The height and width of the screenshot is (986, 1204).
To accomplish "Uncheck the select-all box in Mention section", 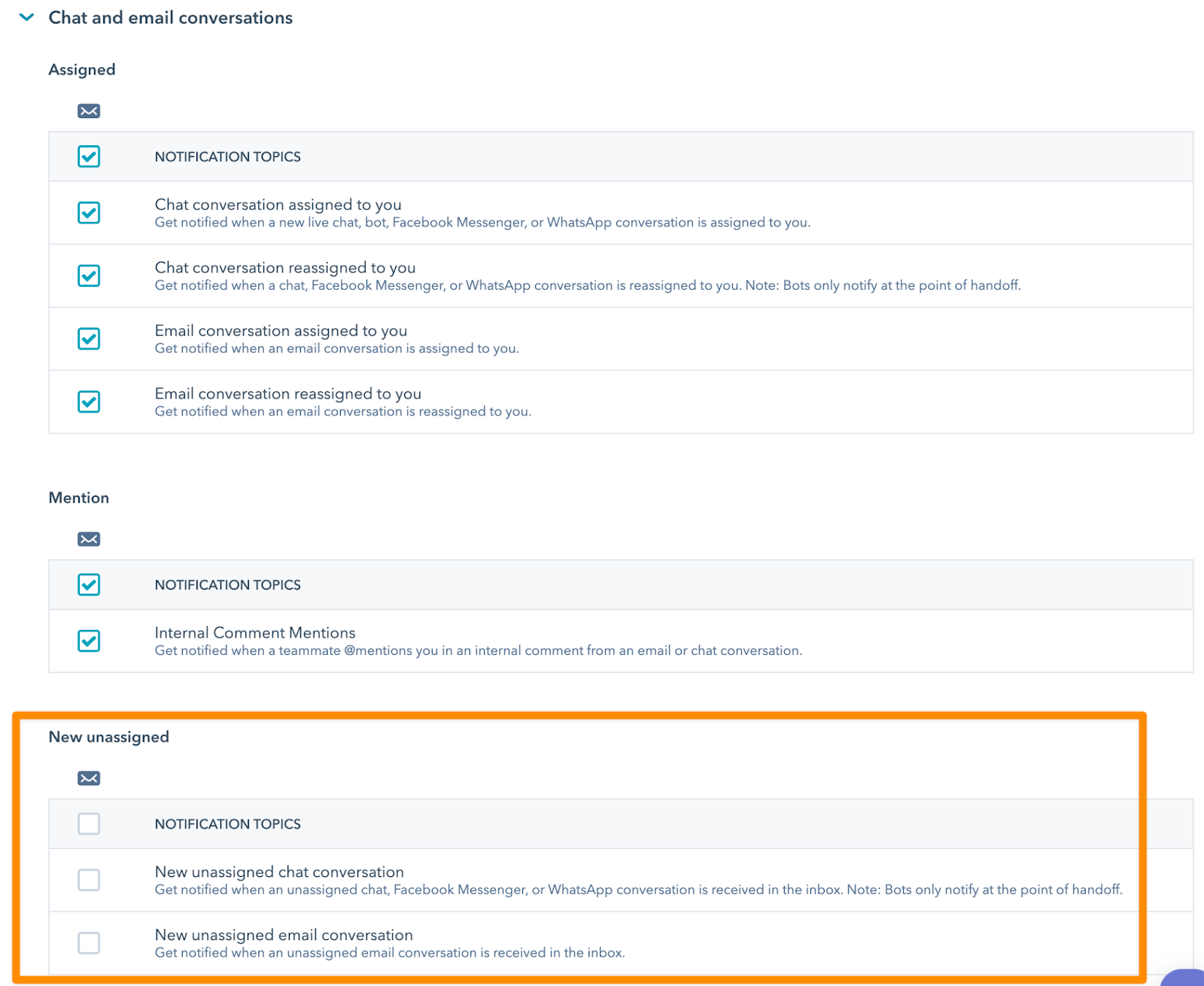I will pos(88,585).
